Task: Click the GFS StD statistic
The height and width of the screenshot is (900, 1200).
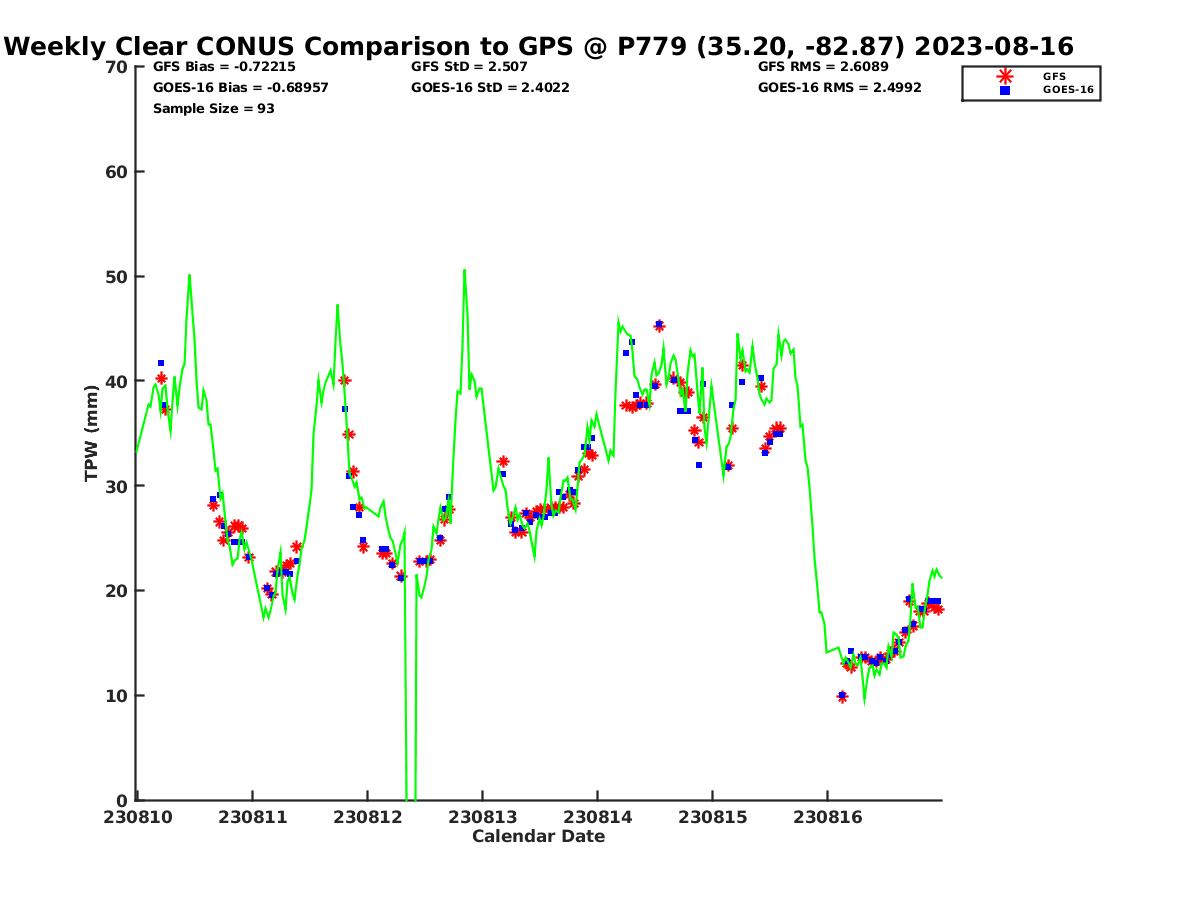Action: 469,67
